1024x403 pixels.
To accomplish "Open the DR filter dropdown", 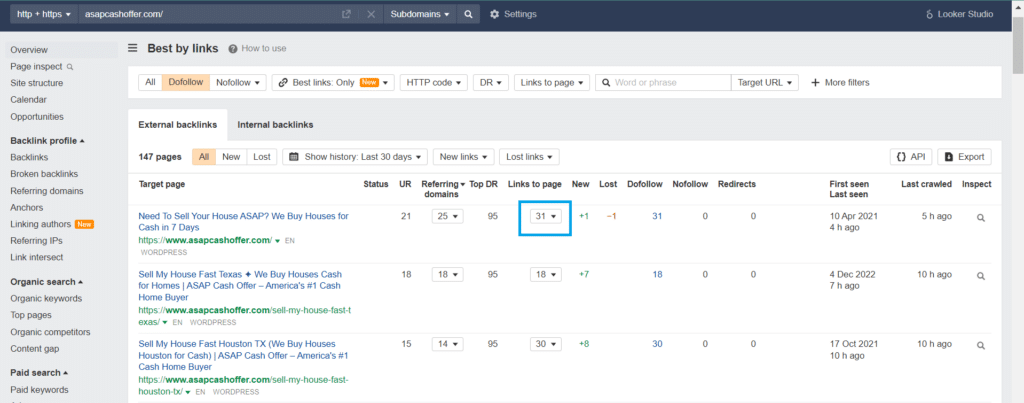I will [490, 82].
